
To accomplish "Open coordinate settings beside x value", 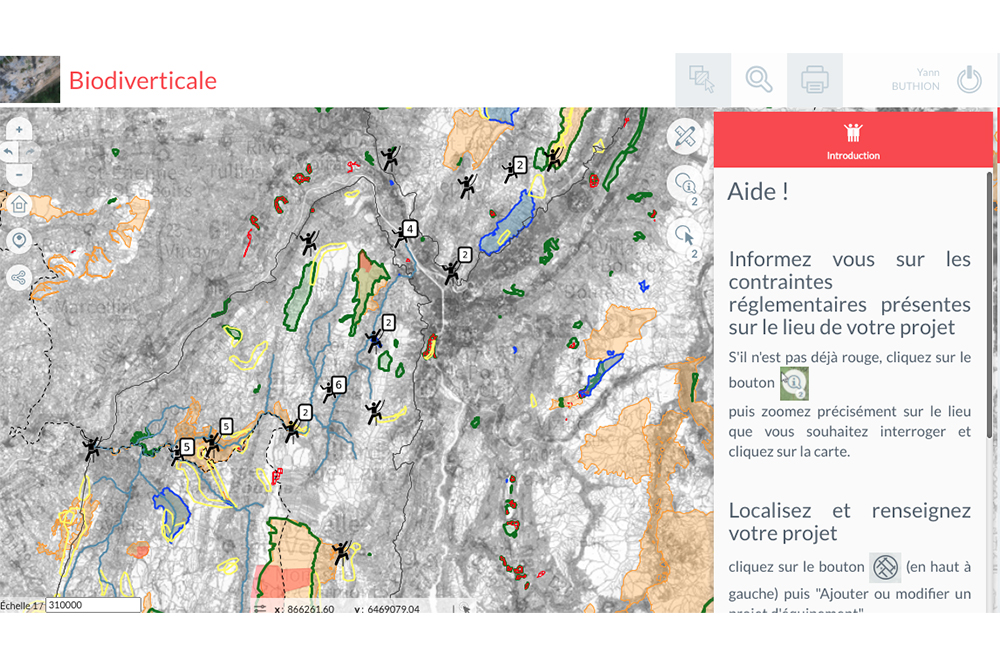I will (260, 608).
